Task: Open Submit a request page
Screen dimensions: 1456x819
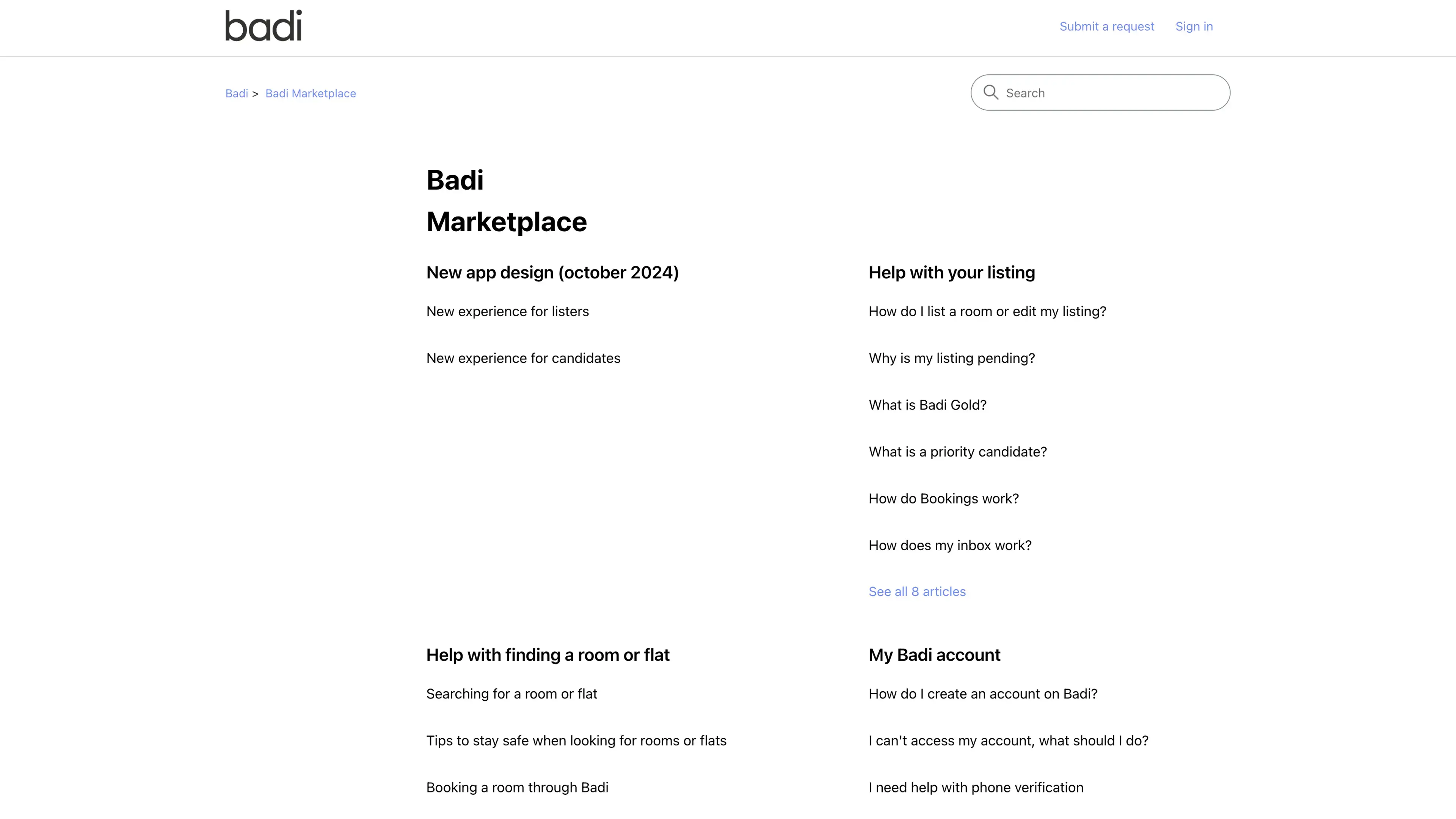Action: pos(1106,27)
